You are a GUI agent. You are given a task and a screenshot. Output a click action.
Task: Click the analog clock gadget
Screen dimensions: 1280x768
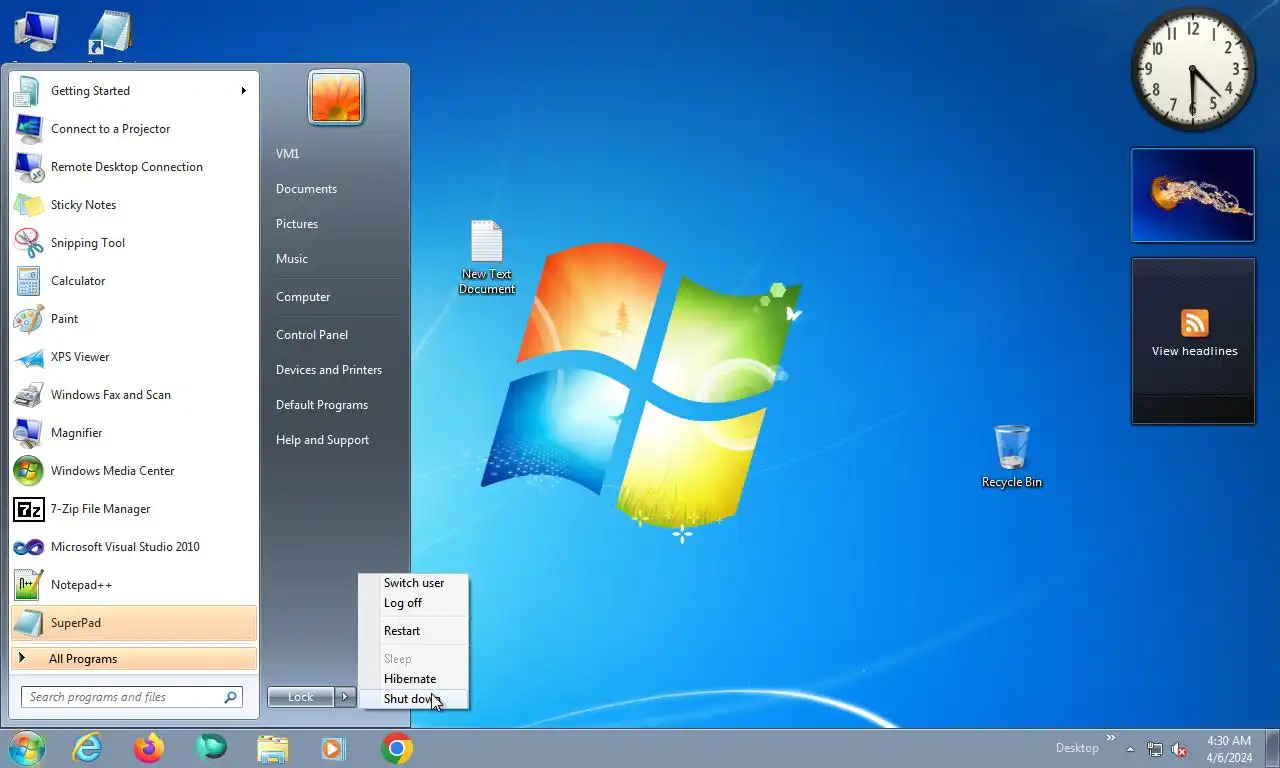[x=1193, y=69]
